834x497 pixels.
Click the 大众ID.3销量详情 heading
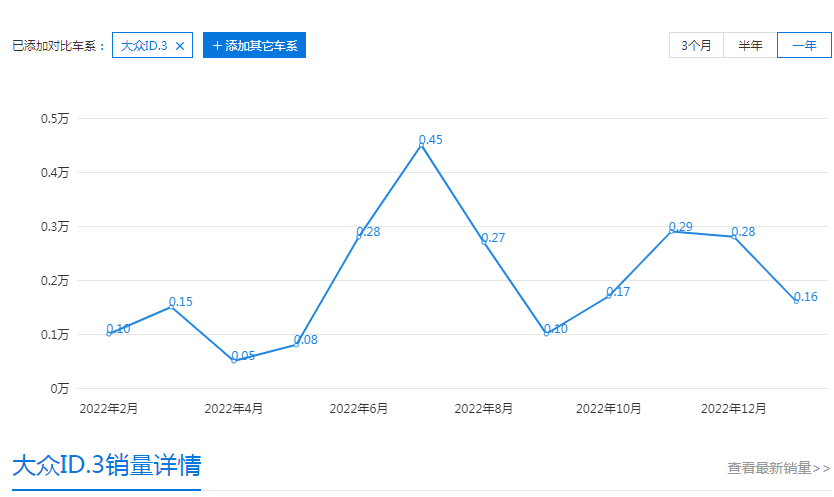pyautogui.click(x=106, y=465)
